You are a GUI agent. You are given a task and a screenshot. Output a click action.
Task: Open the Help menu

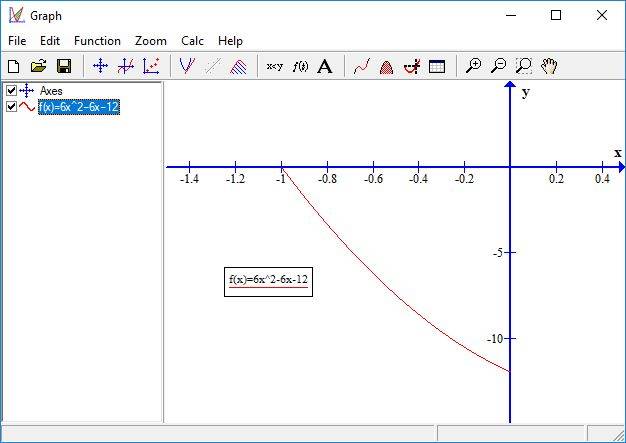[230, 41]
